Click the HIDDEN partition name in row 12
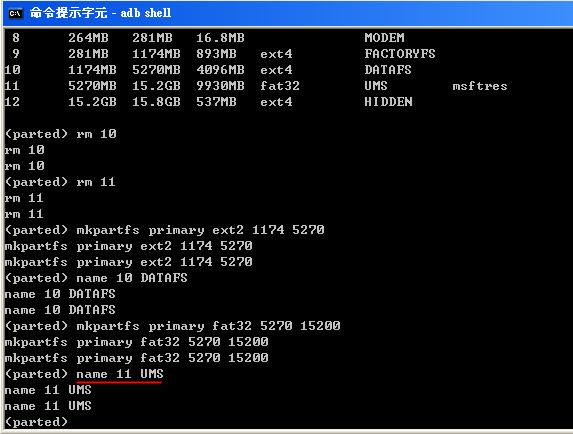Image resolution: width=573 pixels, height=434 pixels. coord(388,102)
